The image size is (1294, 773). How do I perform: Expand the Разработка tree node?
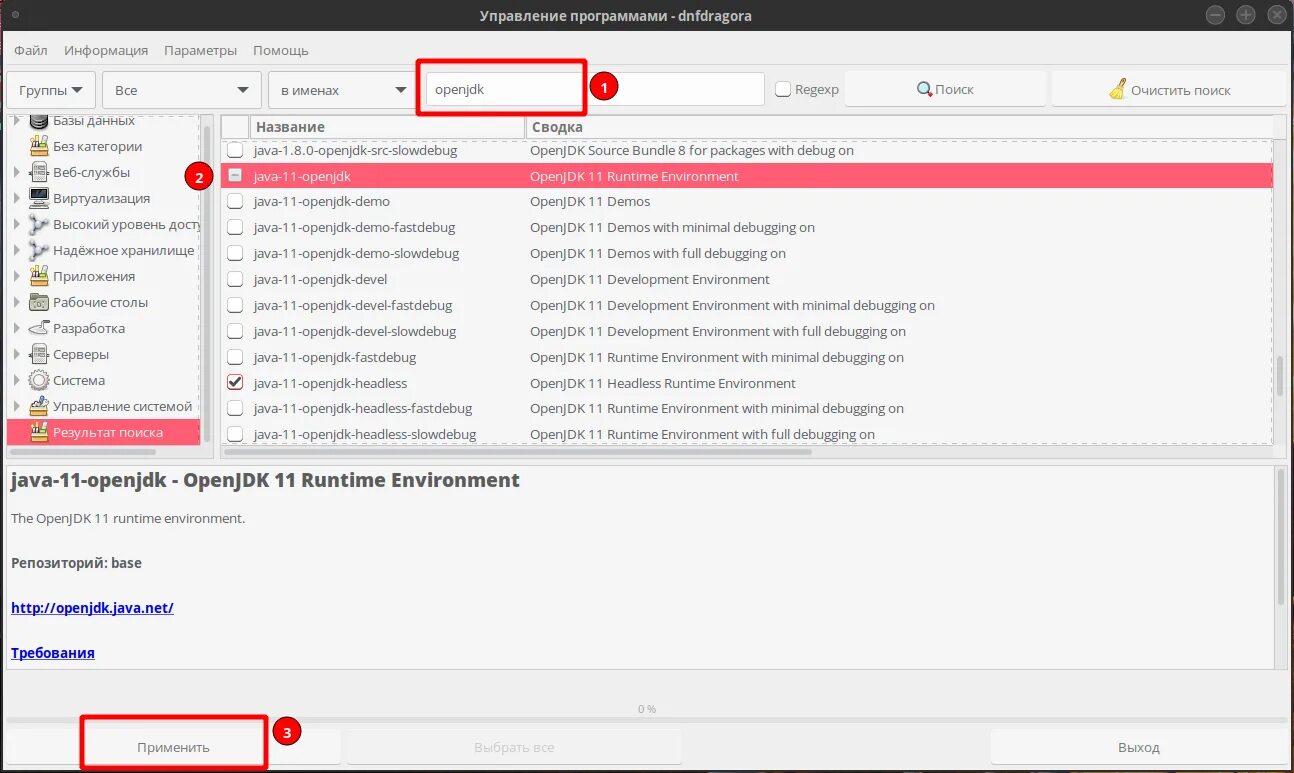pos(17,328)
